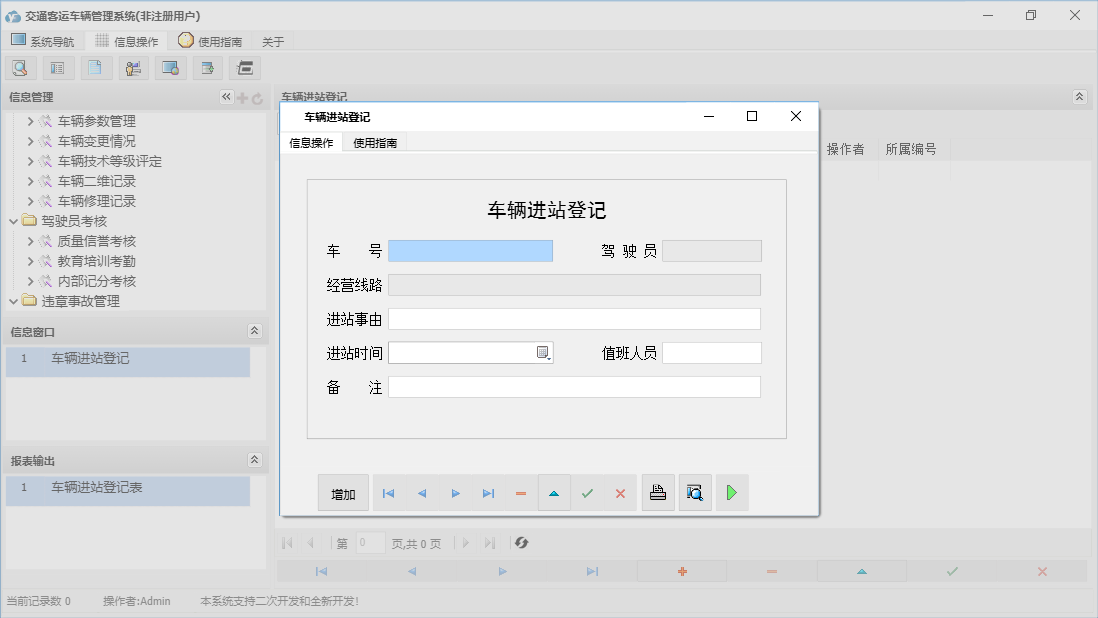Collapse the 信息窗口 panel
This screenshot has width=1098, height=618.
[256, 331]
